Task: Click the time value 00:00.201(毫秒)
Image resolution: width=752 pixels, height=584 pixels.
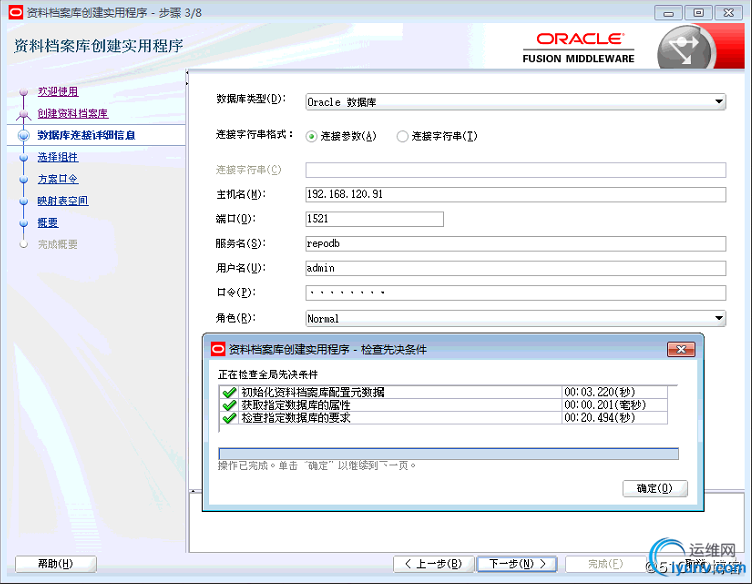Action: (605, 405)
